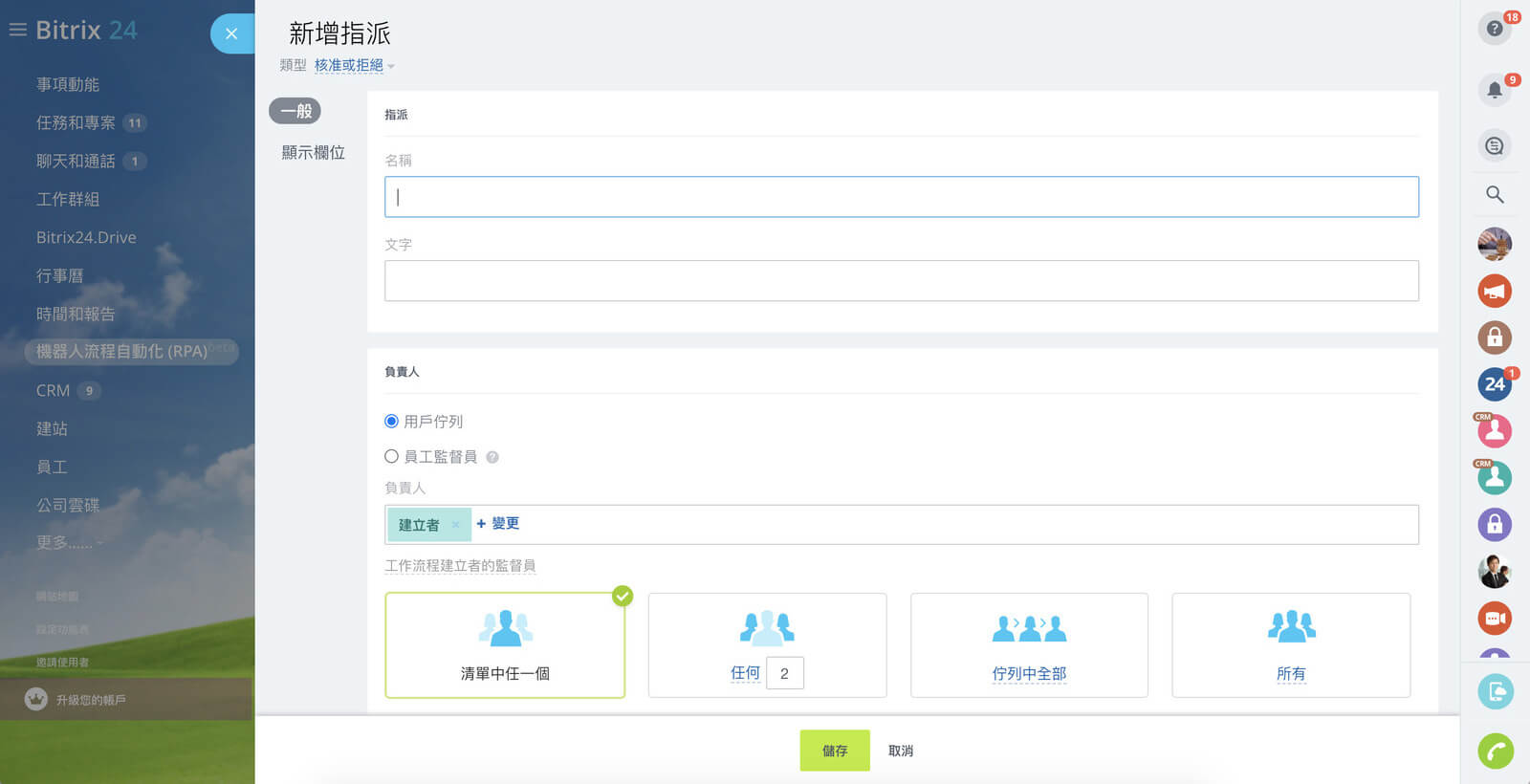Click the + 變更 link
1530x784 pixels.
pyautogui.click(x=497, y=523)
